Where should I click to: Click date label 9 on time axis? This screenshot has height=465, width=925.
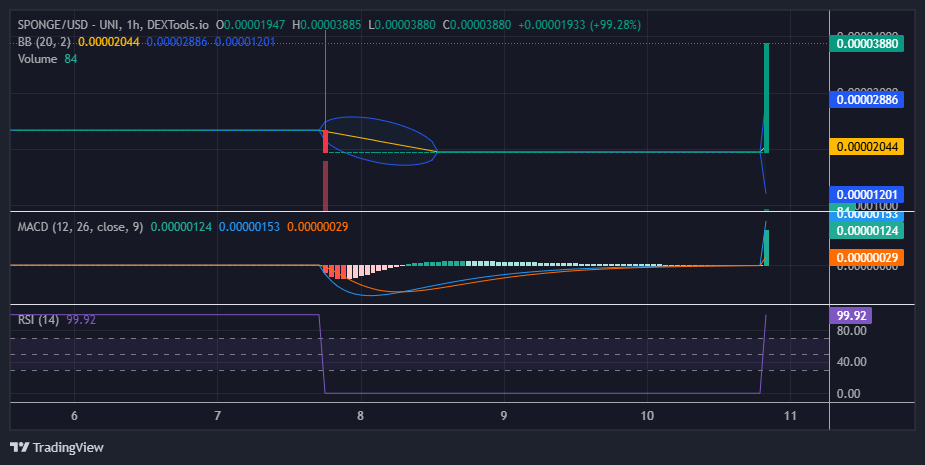click(504, 415)
